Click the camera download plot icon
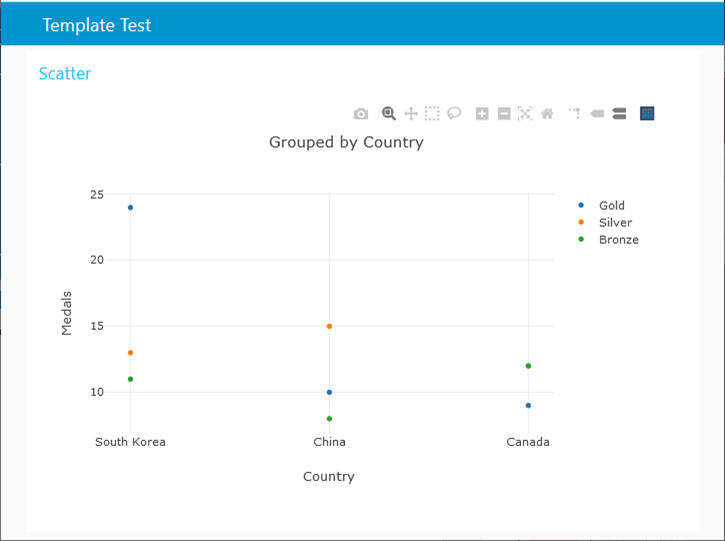This screenshot has width=725, height=541. pos(361,114)
